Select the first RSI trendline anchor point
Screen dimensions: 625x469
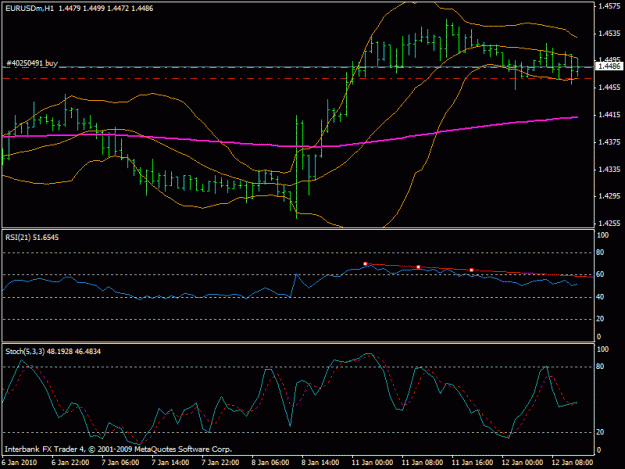(x=365, y=264)
